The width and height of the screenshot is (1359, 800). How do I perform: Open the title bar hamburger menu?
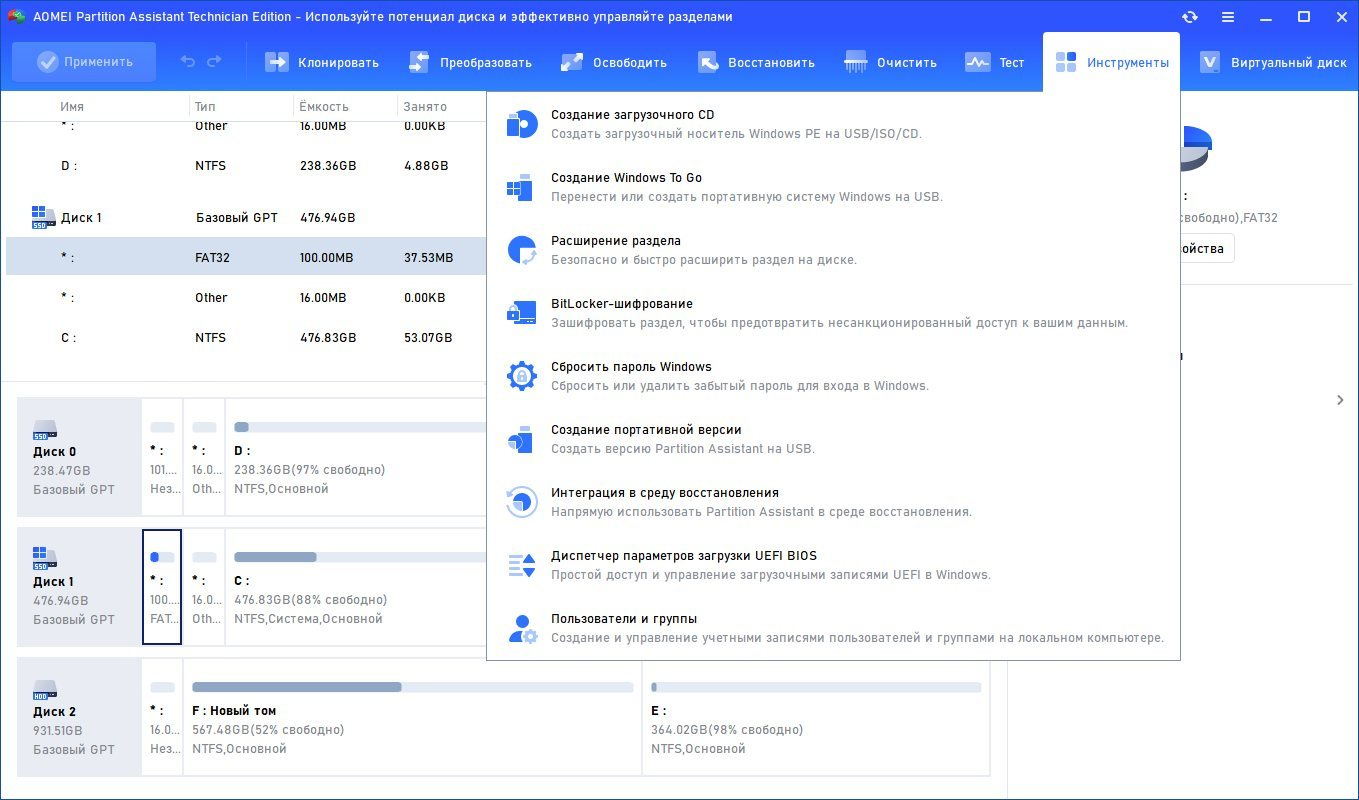pyautogui.click(x=1228, y=17)
